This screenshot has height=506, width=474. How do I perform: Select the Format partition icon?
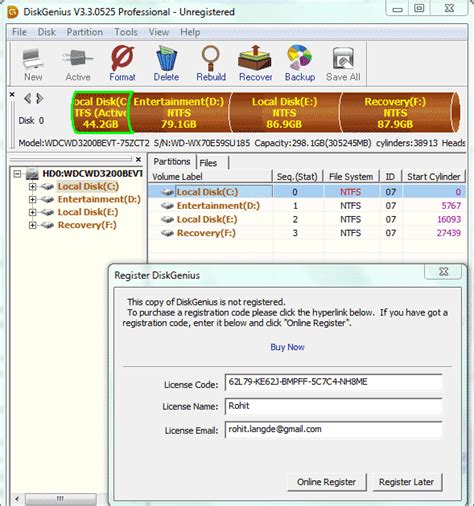[x=122, y=64]
